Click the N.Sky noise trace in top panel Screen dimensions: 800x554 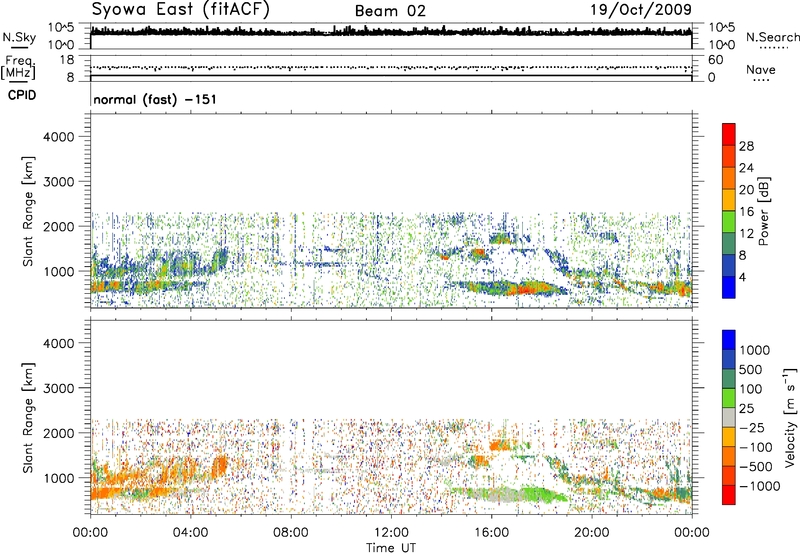tap(391, 32)
